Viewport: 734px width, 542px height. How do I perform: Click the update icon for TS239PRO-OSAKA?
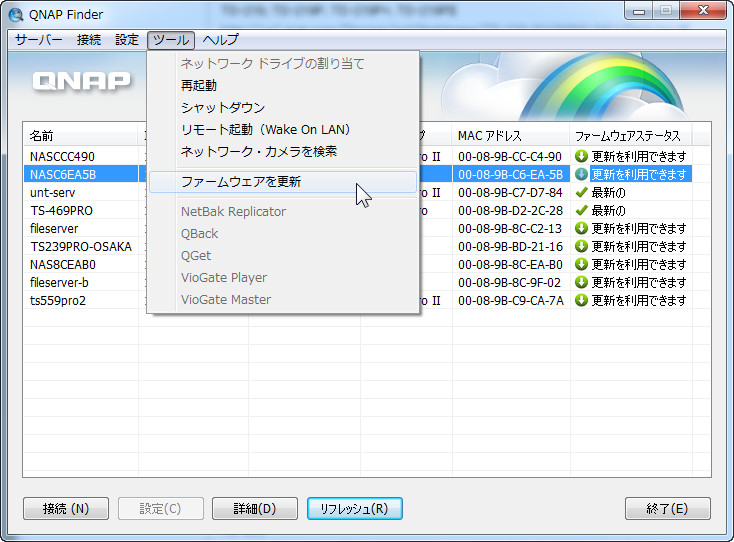[x=581, y=246]
